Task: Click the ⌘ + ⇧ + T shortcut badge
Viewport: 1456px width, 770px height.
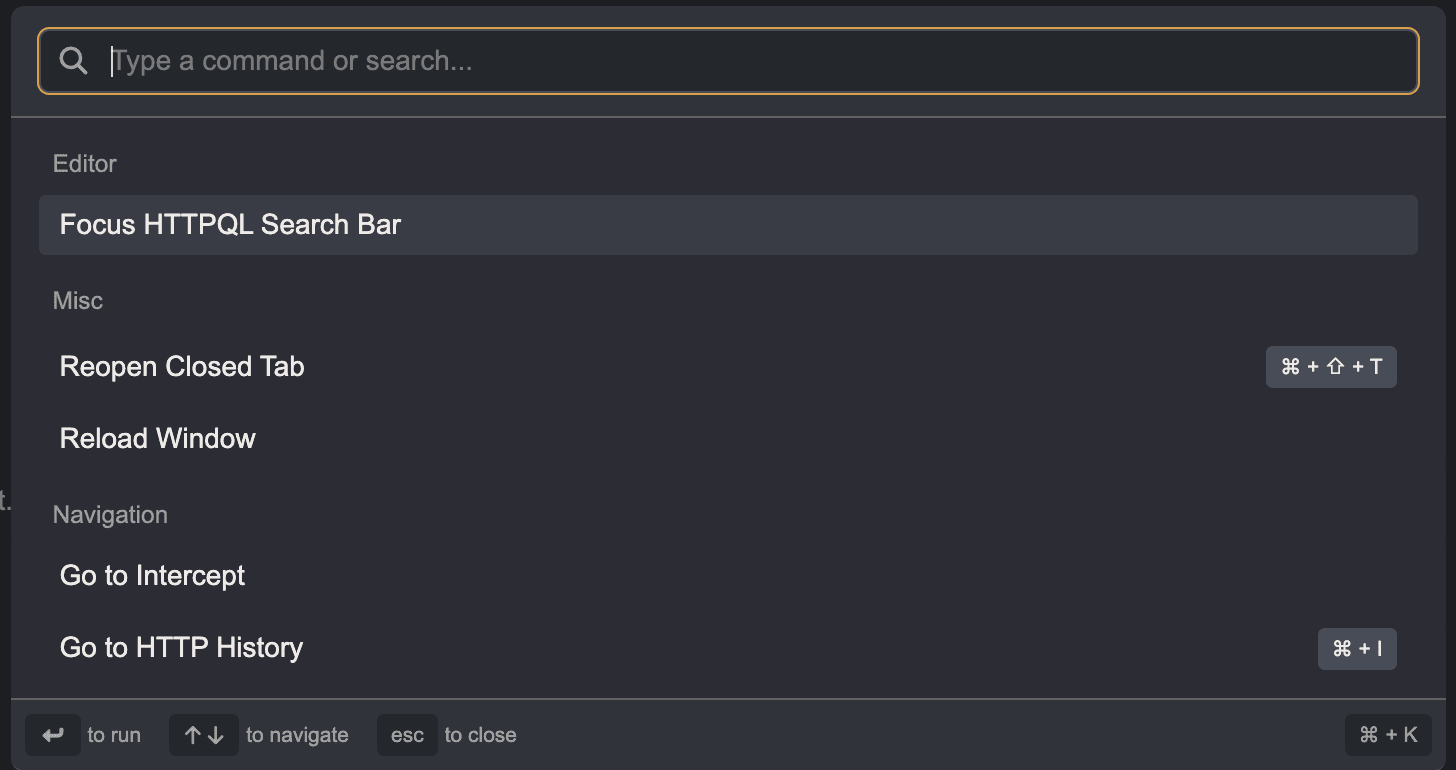Action: 1331,367
